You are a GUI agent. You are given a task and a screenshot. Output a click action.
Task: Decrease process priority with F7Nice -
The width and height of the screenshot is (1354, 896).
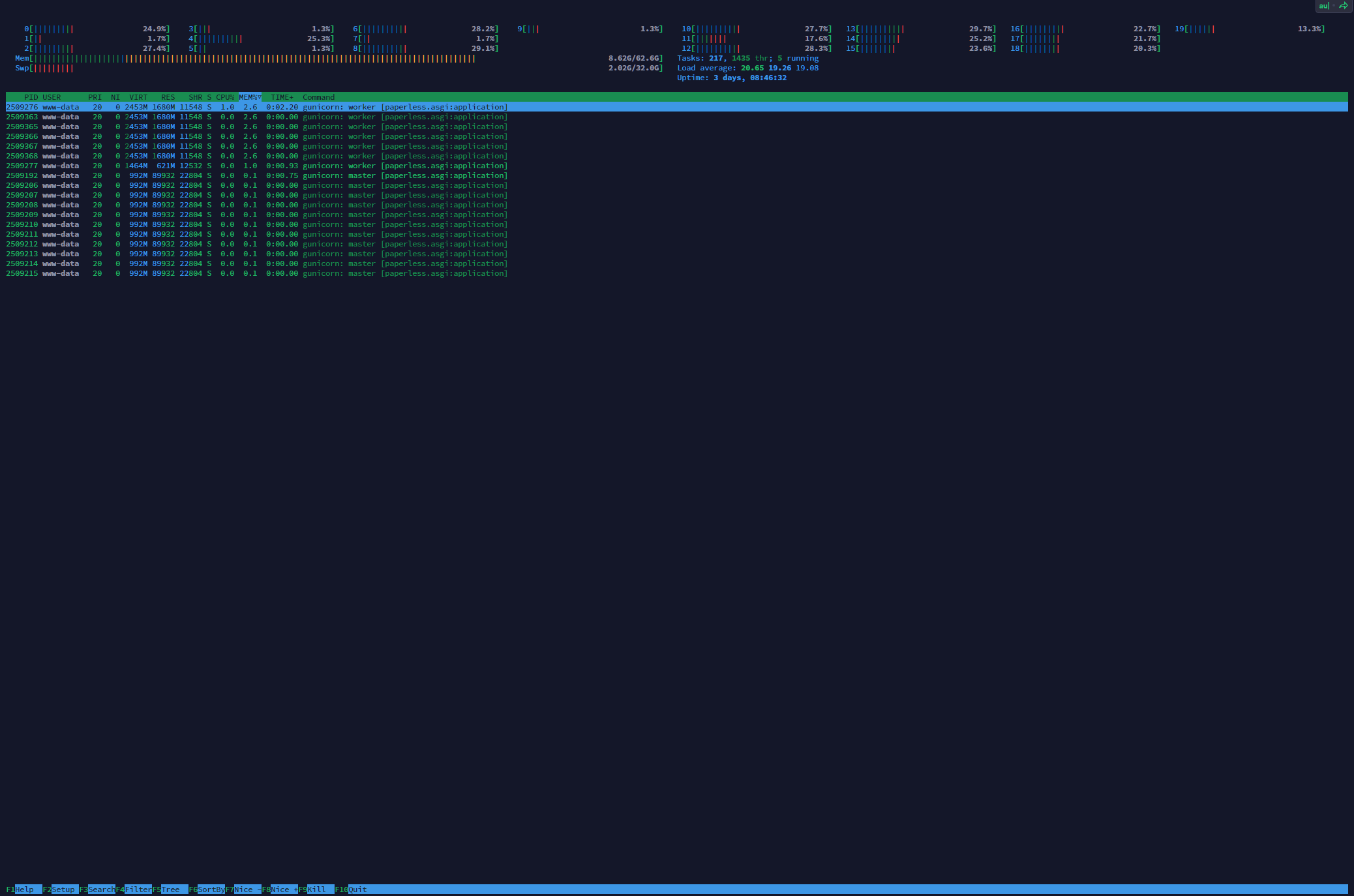pyautogui.click(x=245, y=889)
